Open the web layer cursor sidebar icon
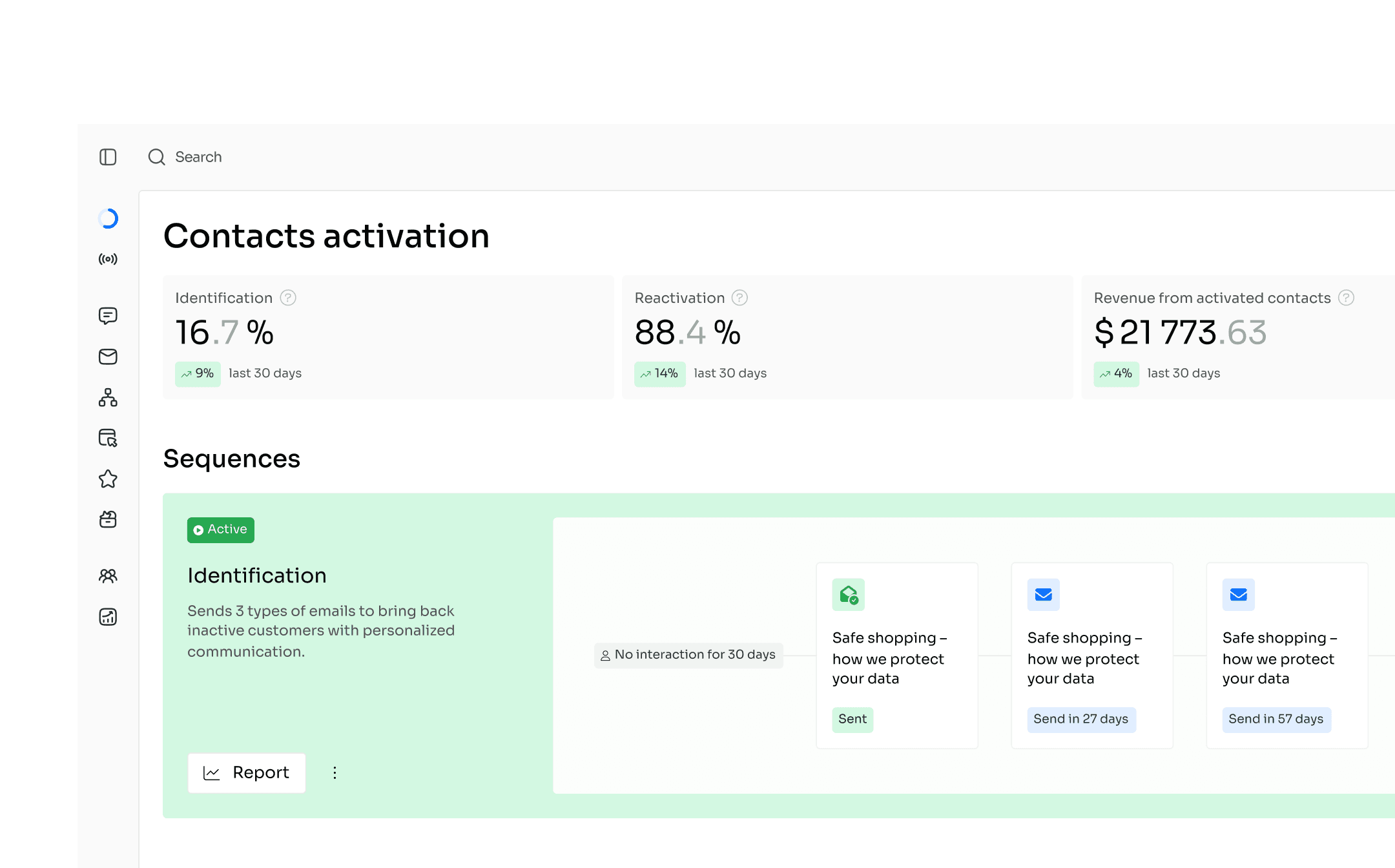The image size is (1395, 868). click(108, 438)
